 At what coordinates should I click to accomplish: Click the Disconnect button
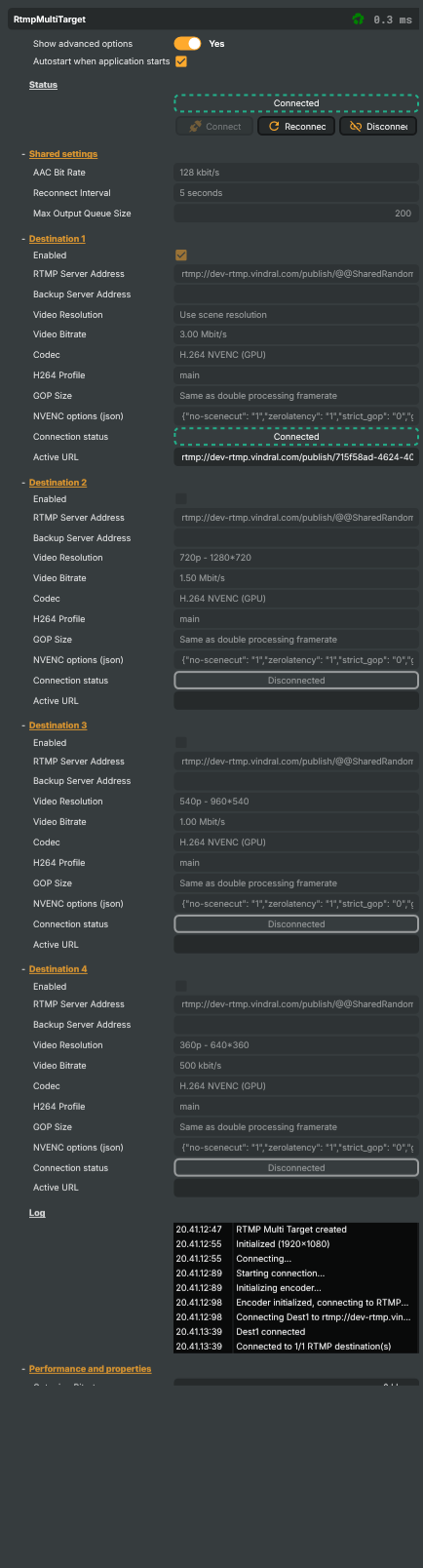click(378, 127)
